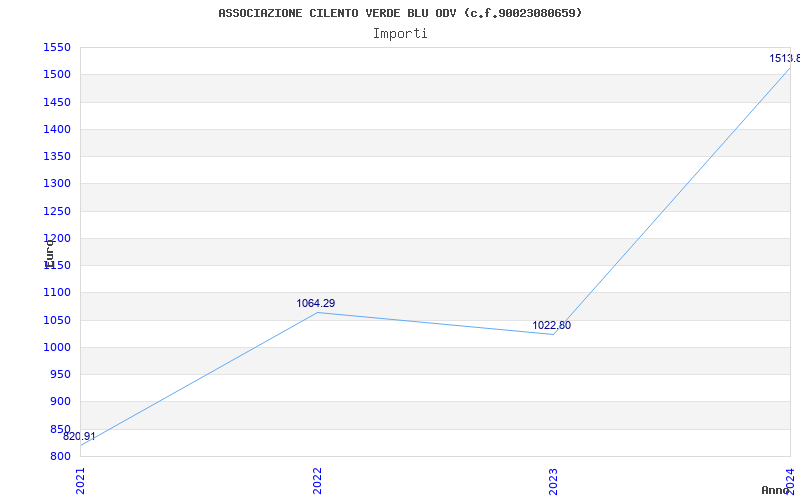The image size is (800, 500).
Task: Click the 2021 x-axis year label
Action: pos(80,481)
